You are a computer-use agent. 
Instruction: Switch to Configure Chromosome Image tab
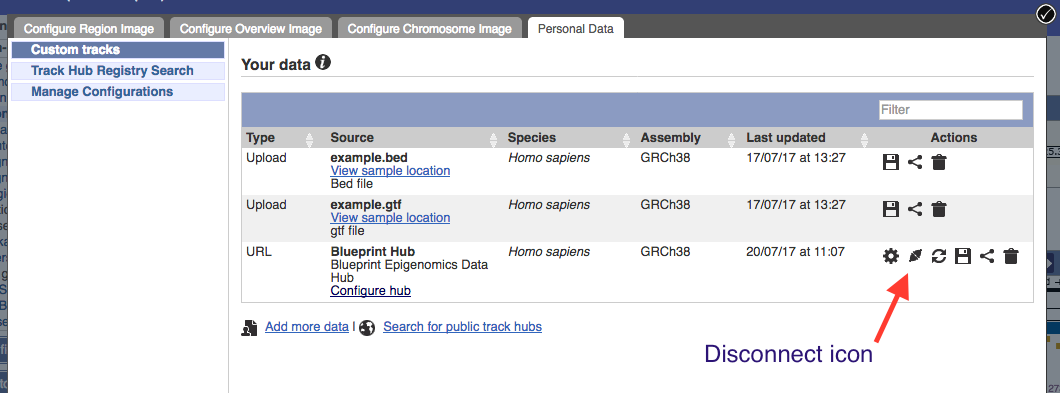point(429,29)
